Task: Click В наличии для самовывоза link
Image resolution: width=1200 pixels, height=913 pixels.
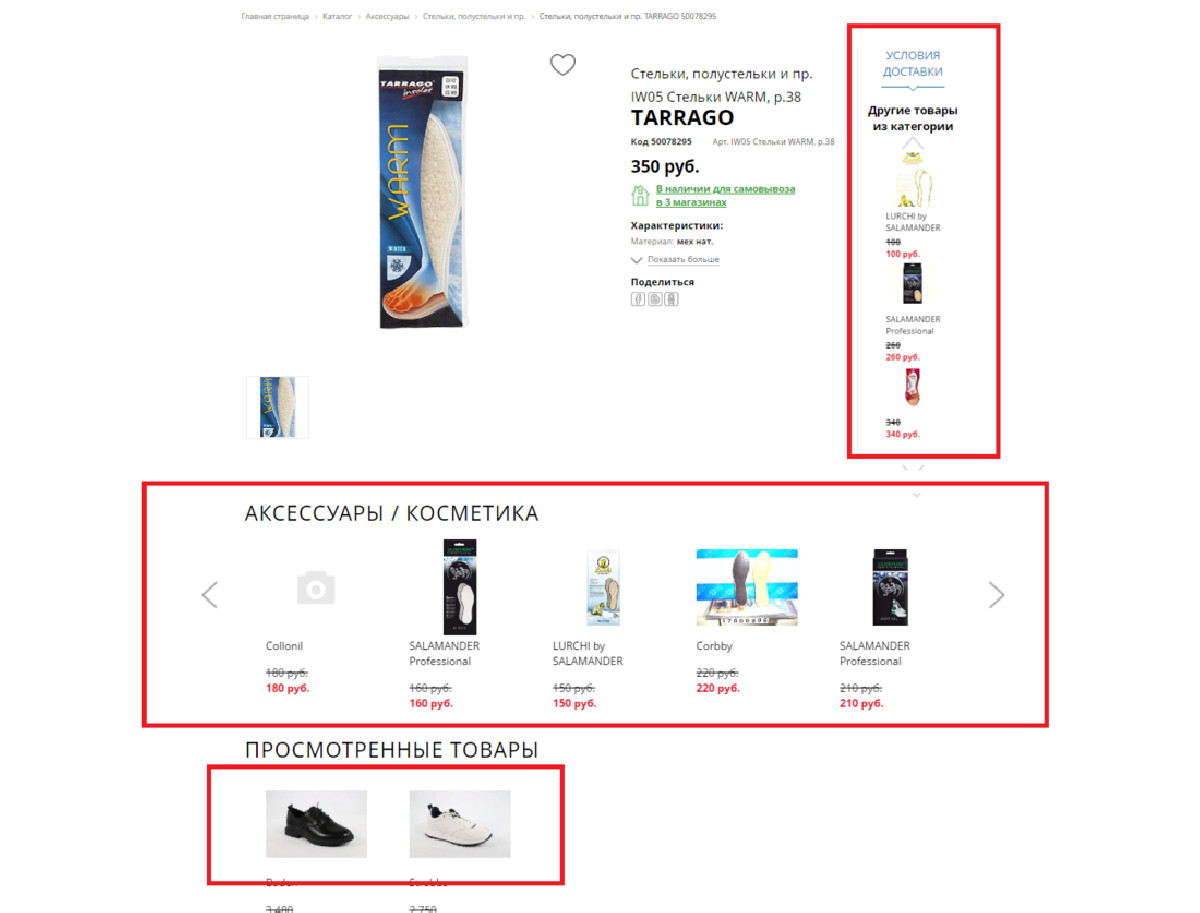Action: (x=725, y=196)
